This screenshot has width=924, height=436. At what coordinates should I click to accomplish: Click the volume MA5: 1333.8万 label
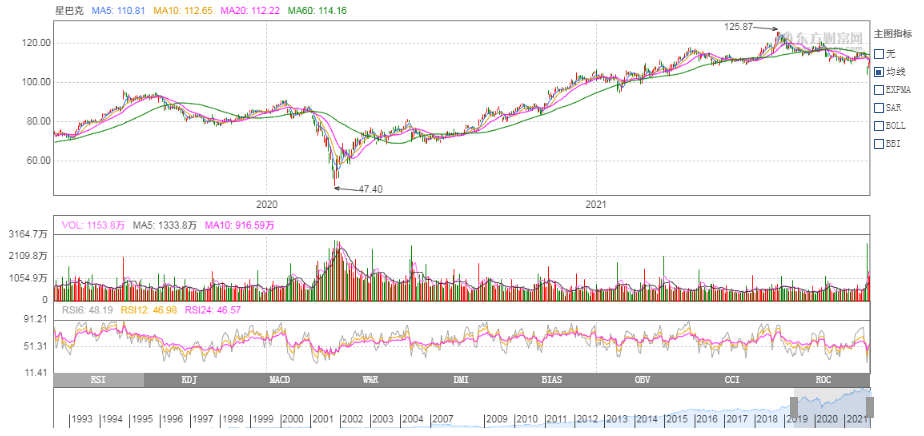164,225
